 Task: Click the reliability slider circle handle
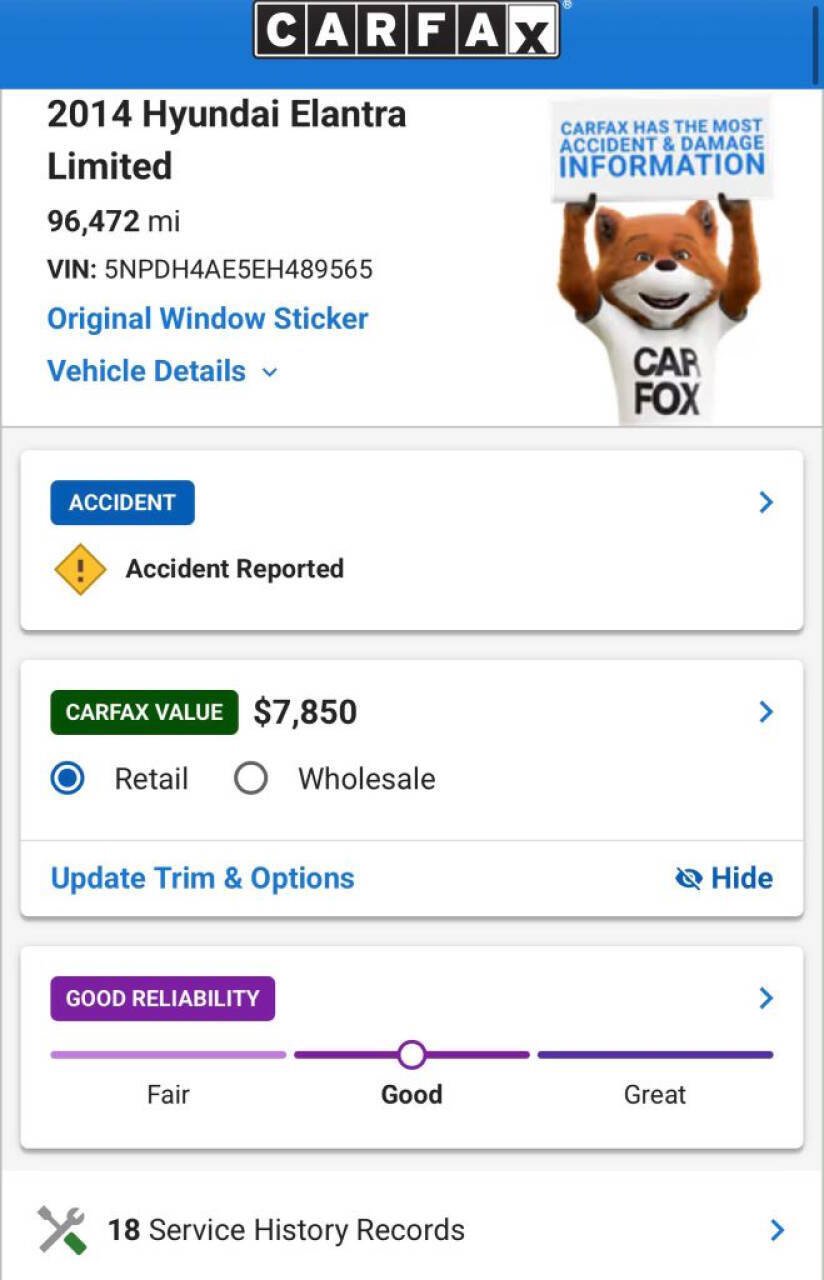click(411, 1054)
